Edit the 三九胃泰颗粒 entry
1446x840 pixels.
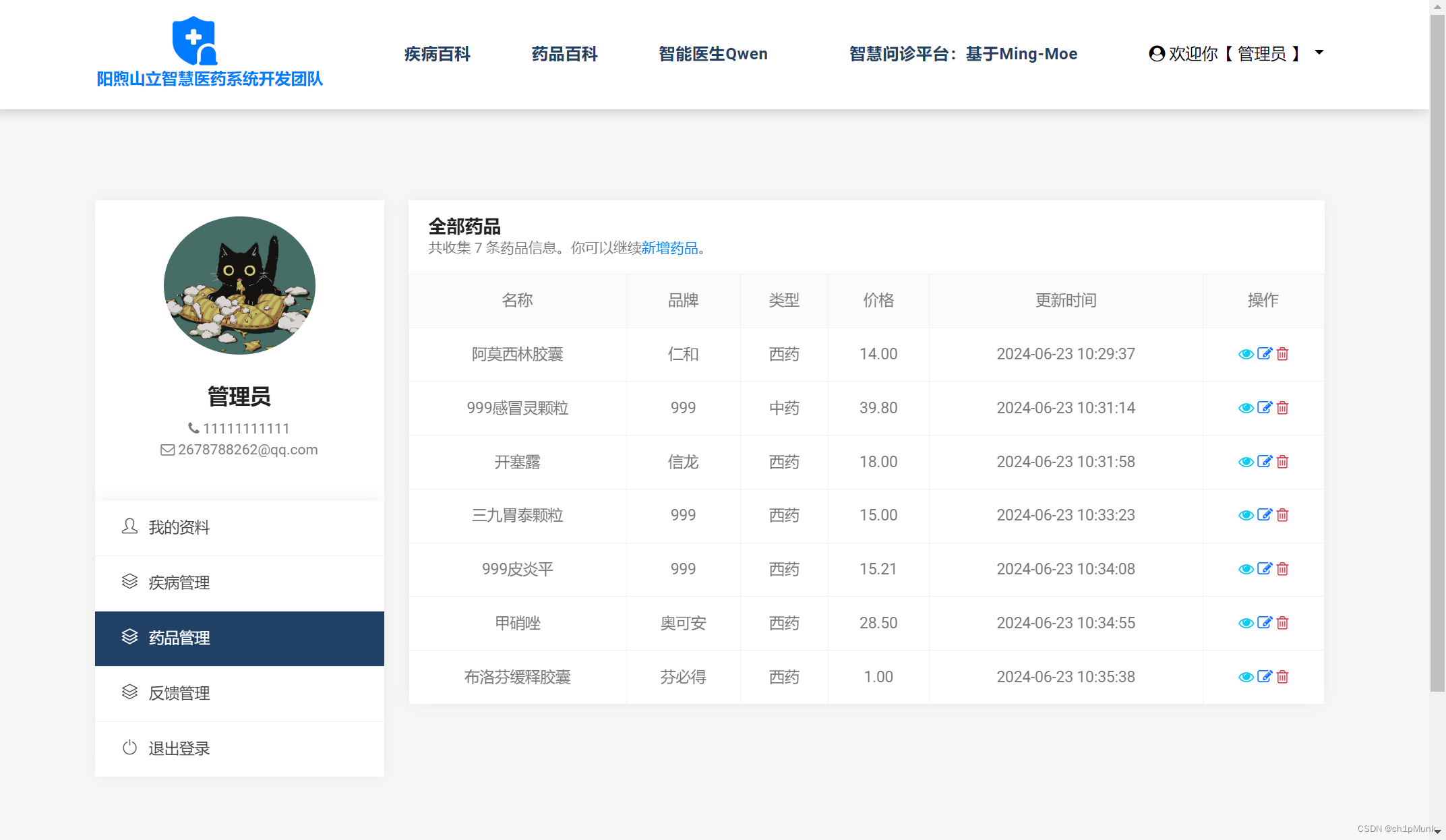click(x=1265, y=515)
